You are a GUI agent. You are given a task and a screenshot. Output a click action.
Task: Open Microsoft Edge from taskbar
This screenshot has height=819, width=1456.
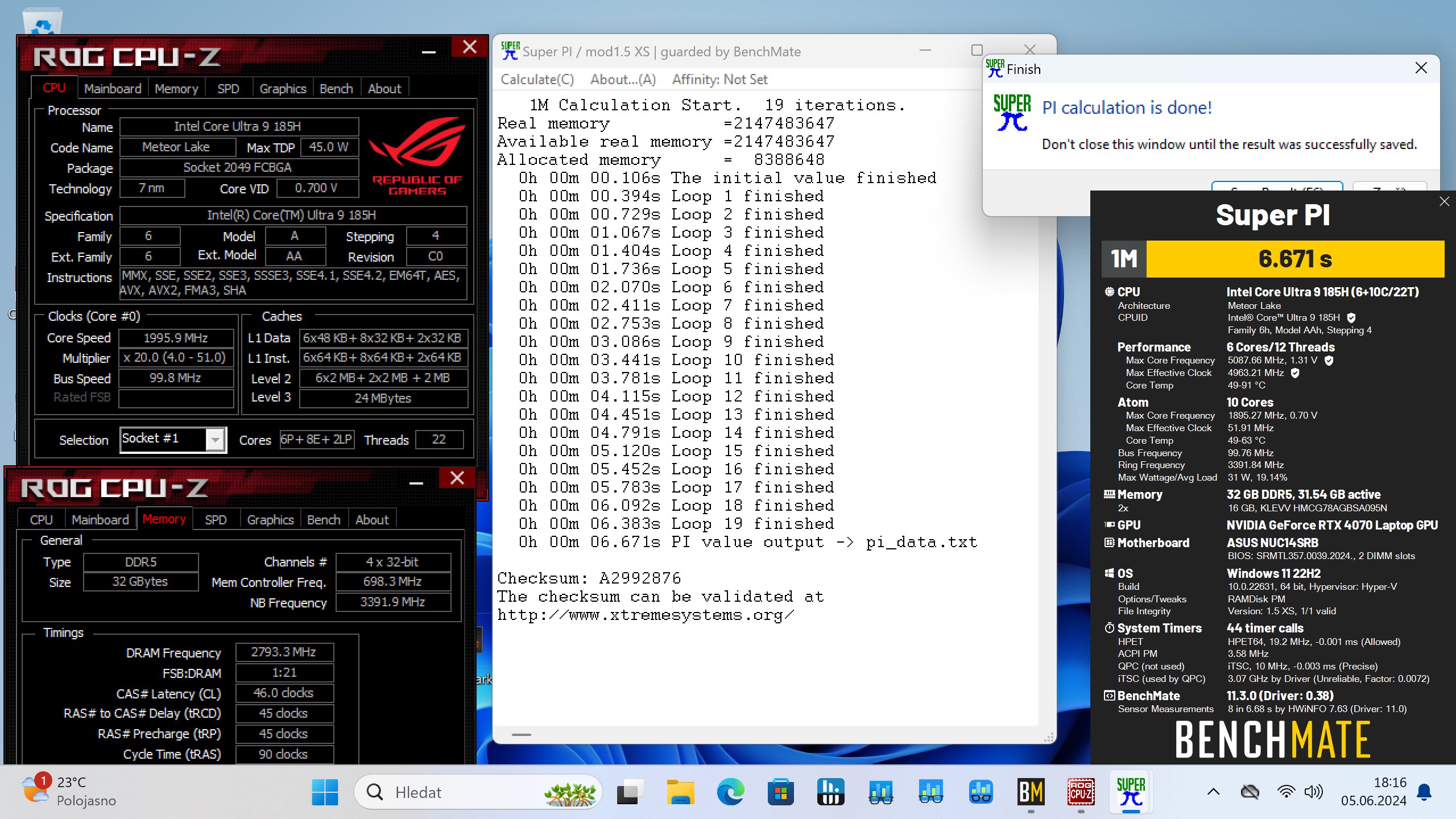click(730, 792)
